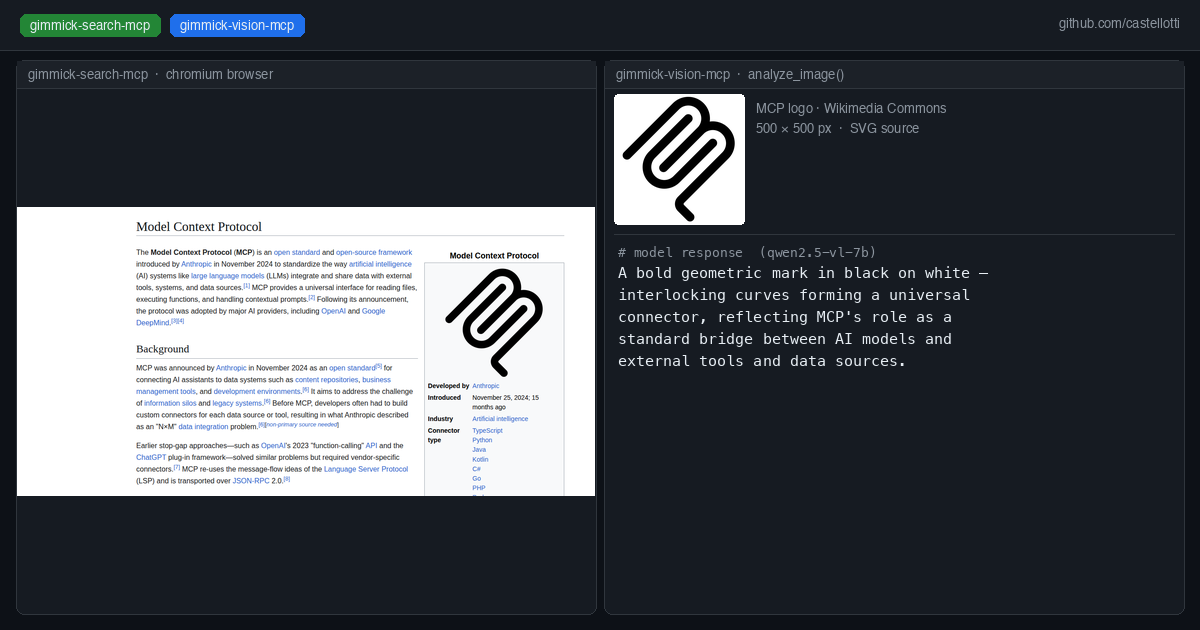This screenshot has height=630, width=1200.
Task: Open the github.com/castellotti link
Action: [1120, 24]
